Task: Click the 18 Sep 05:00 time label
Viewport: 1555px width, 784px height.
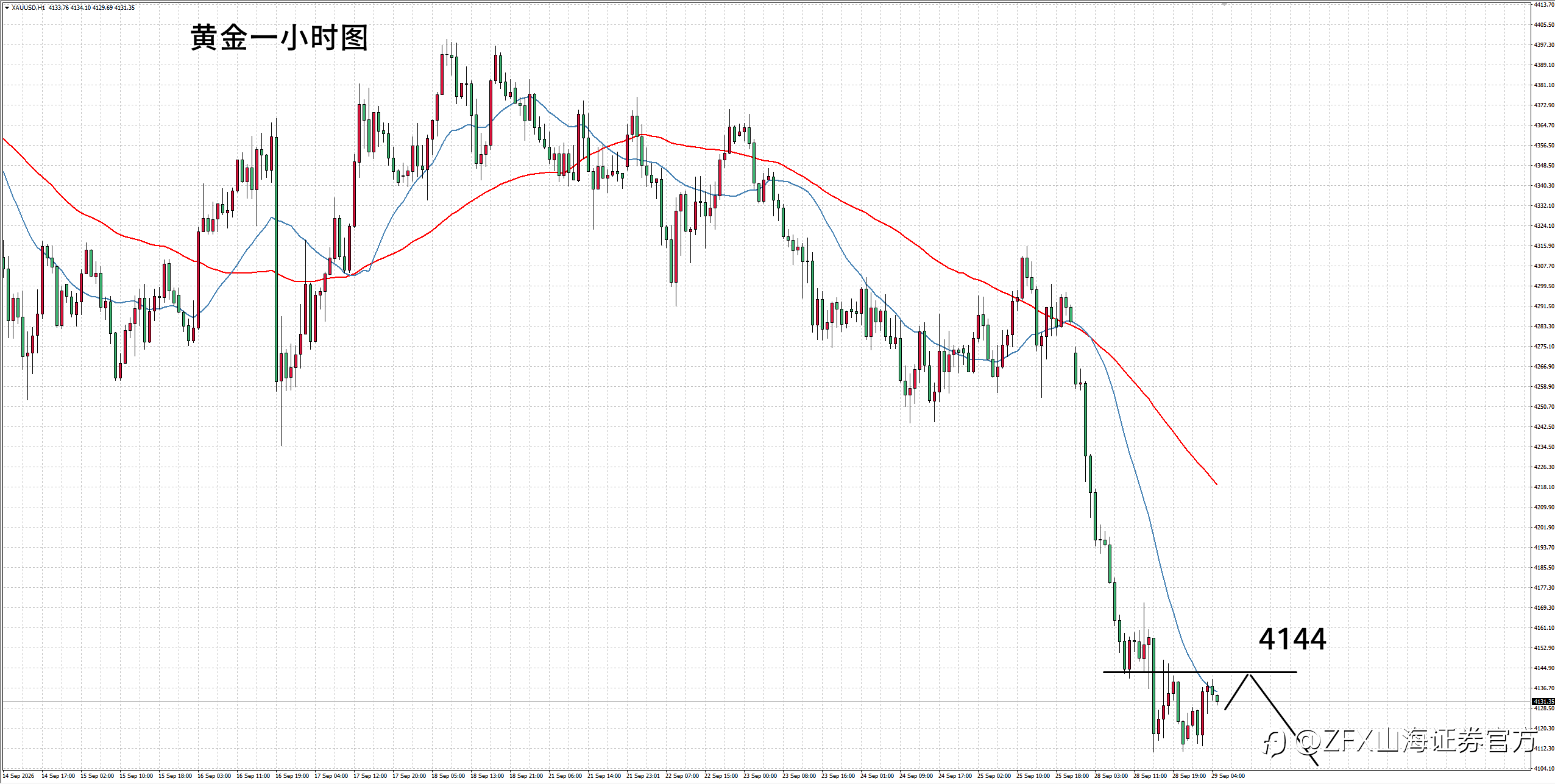Action: coord(448,776)
